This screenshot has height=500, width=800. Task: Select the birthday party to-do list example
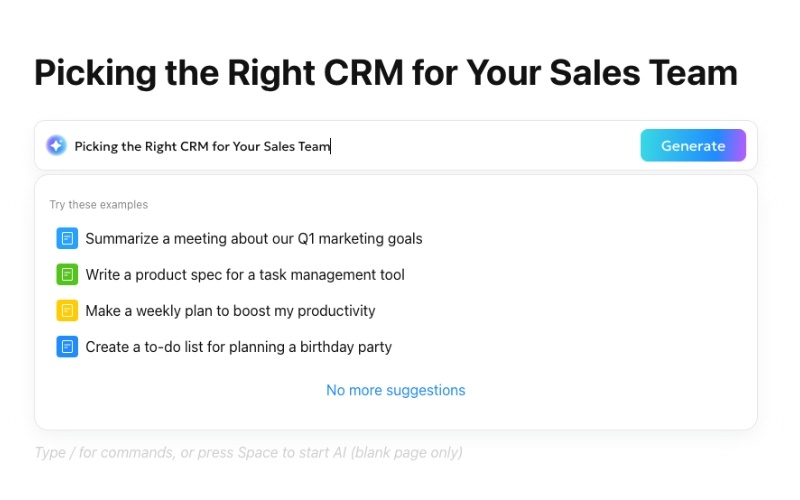coord(238,347)
